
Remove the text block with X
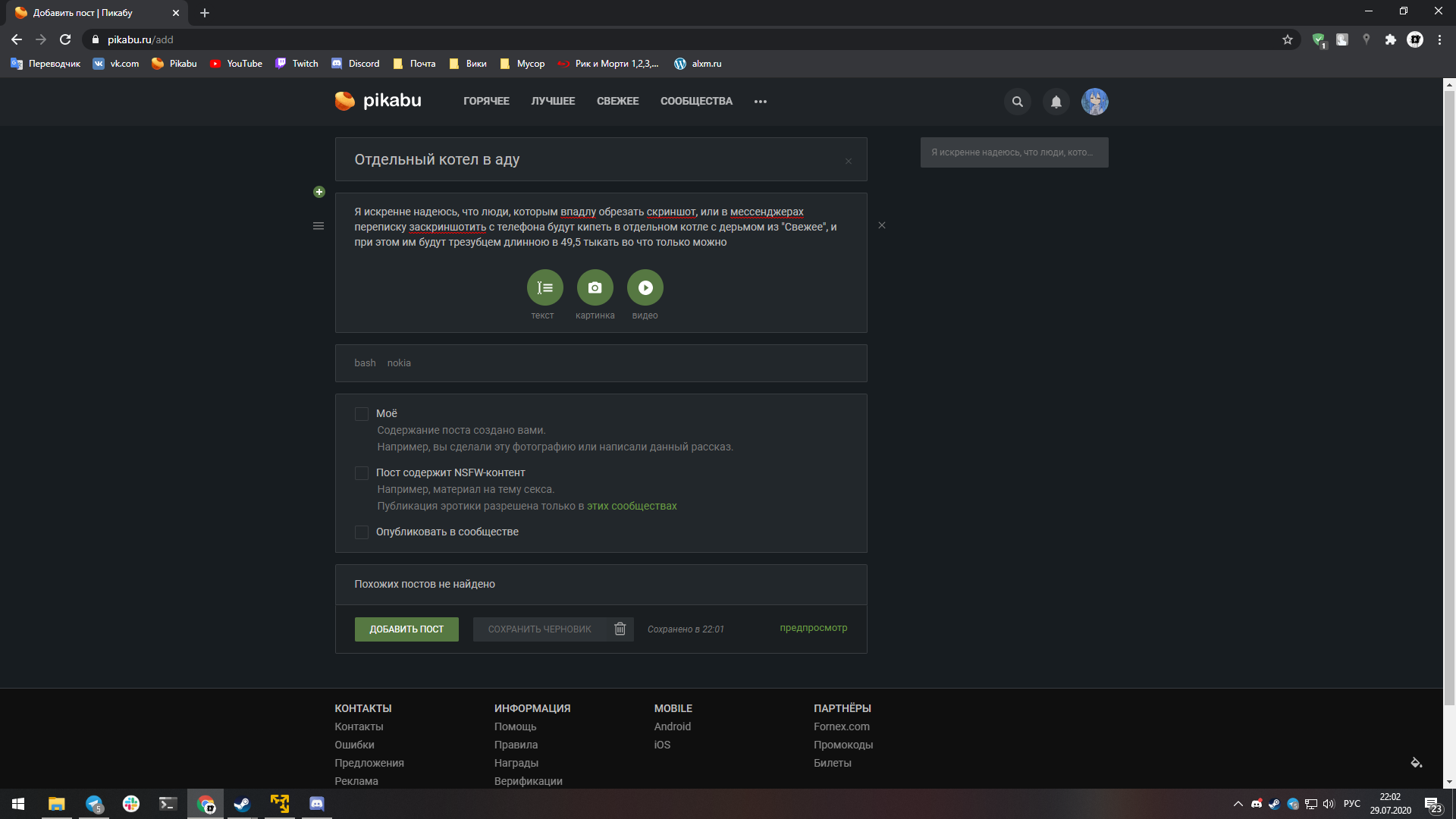881,225
